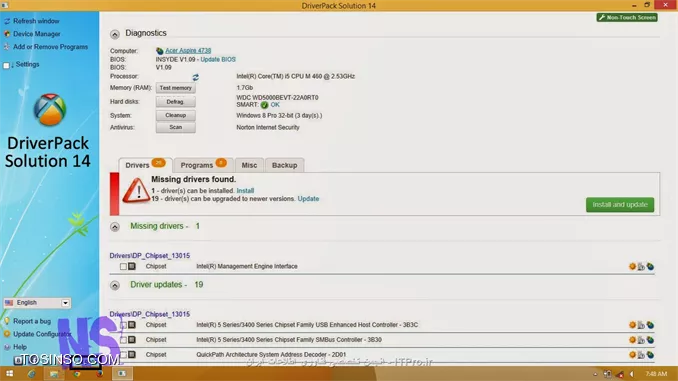Click orange icon on QuickPath Architecture row
Image resolution: width=678 pixels, height=381 pixels.
632,355
